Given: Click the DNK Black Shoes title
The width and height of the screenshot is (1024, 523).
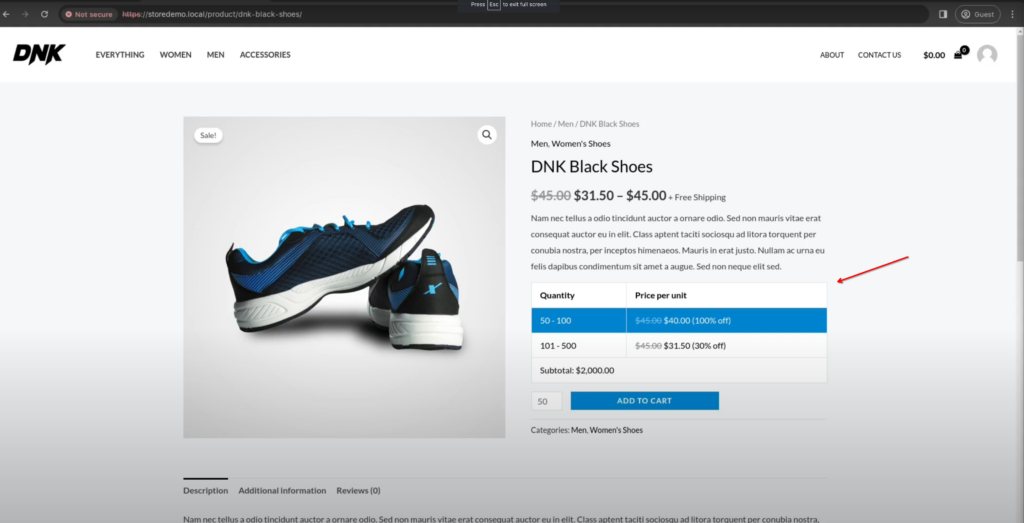Looking at the screenshot, I should click(592, 166).
